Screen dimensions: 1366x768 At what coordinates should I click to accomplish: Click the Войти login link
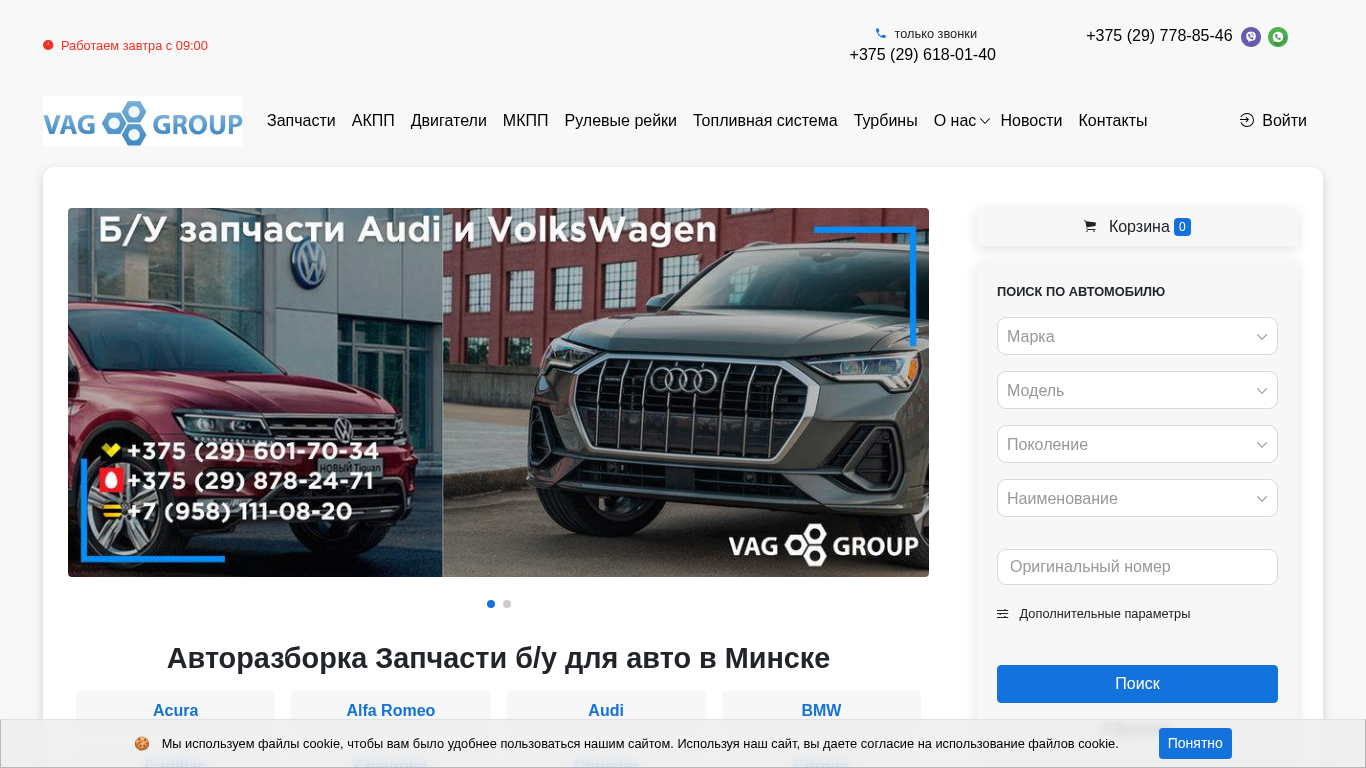tap(1284, 121)
